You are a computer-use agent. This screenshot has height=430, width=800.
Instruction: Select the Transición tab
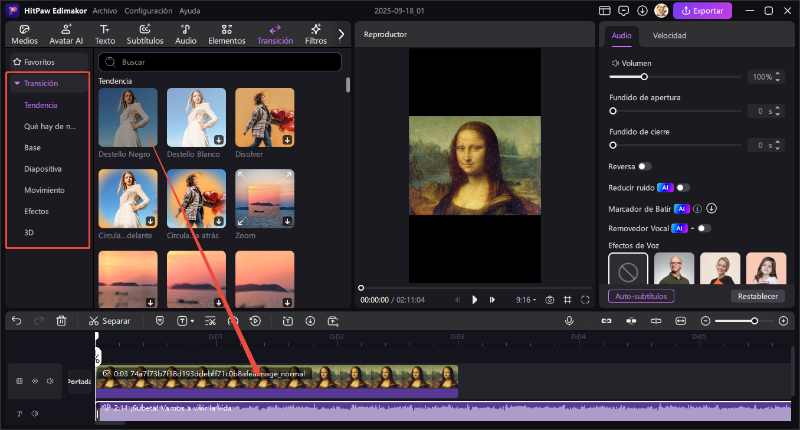[x=275, y=35]
